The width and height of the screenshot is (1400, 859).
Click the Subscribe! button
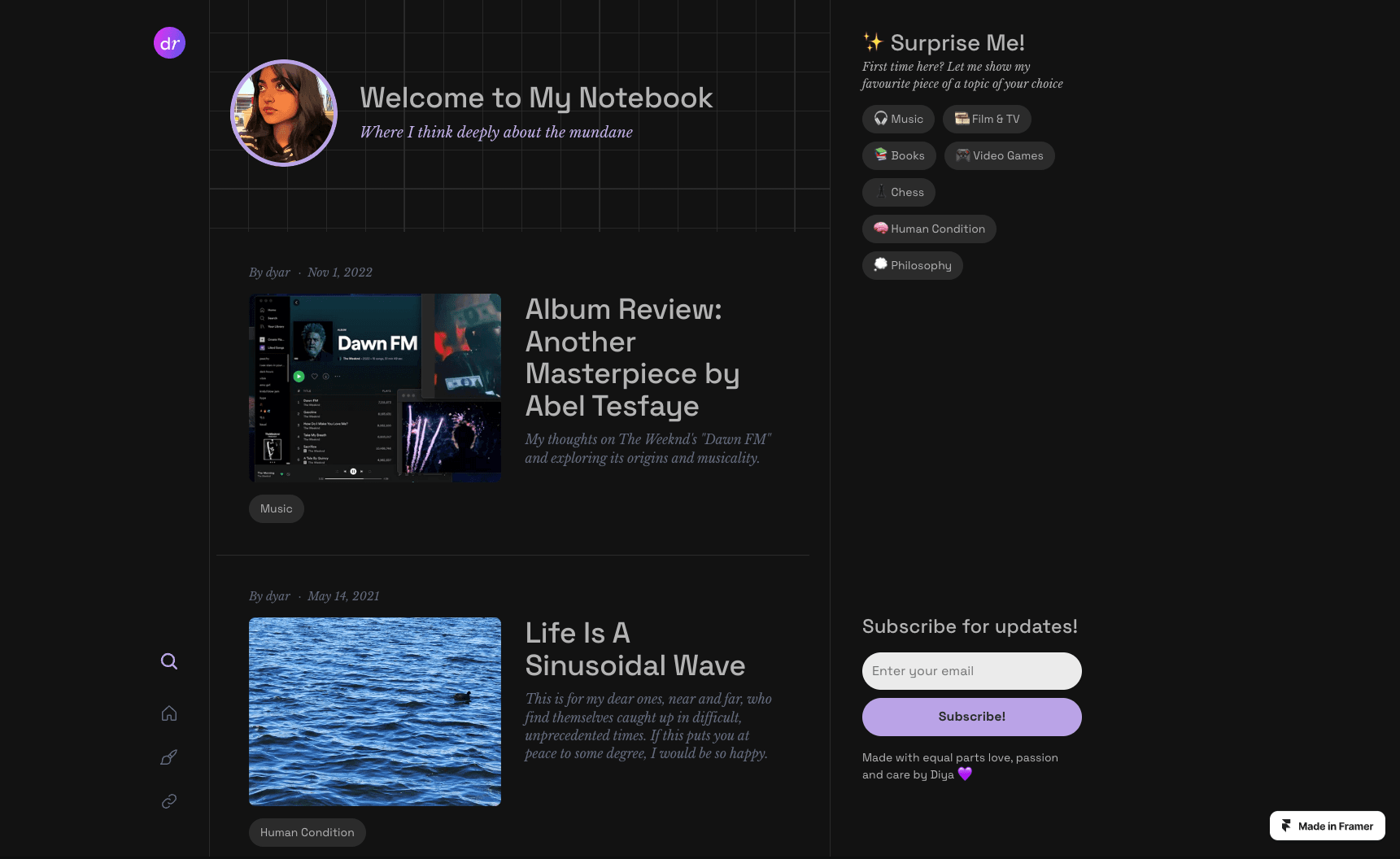972,717
